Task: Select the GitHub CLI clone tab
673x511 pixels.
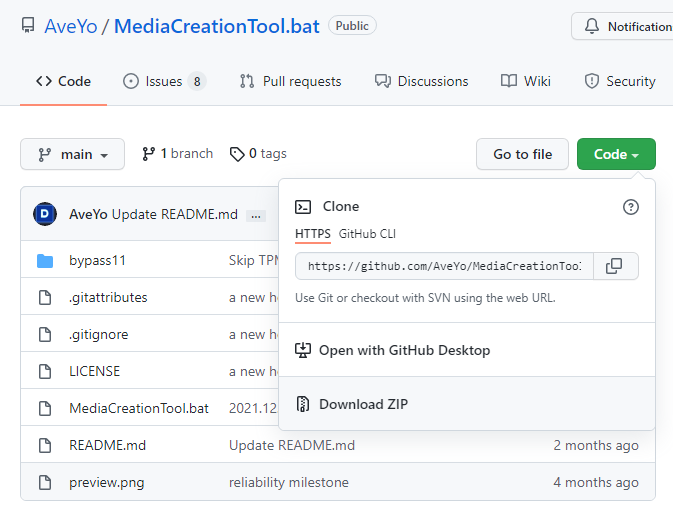Action: tap(367, 234)
